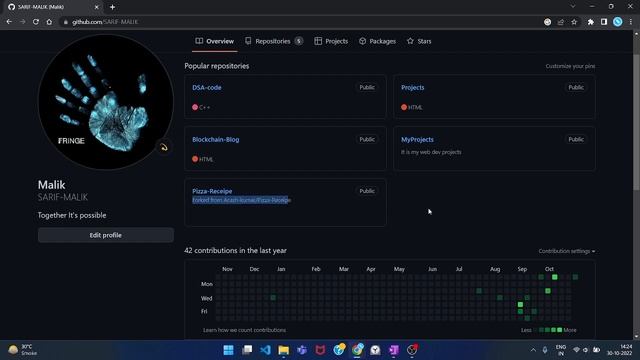Click the 42 contributions in the last year heading
This screenshot has width=640, height=360.
236,251
